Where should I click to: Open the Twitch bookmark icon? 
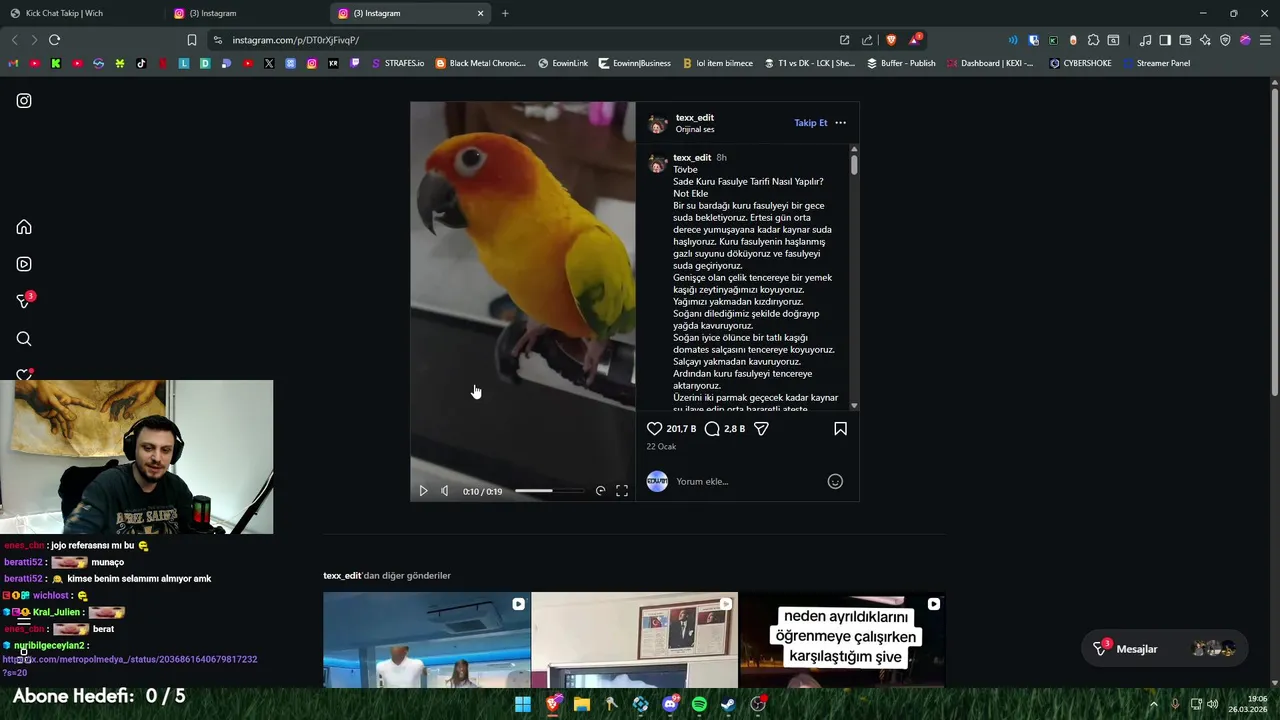(x=355, y=63)
